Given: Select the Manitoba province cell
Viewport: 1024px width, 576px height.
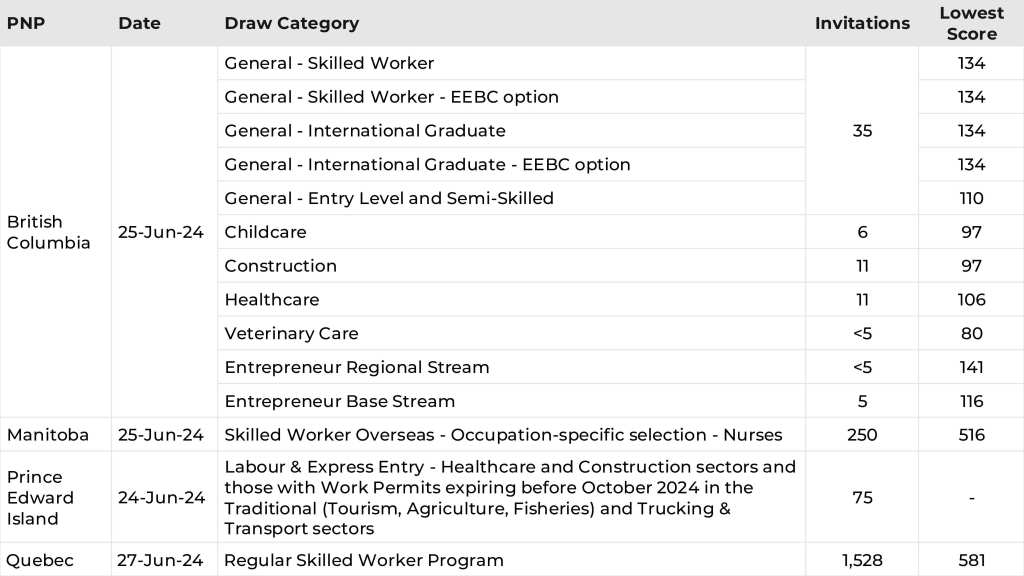Looking at the screenshot, I should coord(48,435).
